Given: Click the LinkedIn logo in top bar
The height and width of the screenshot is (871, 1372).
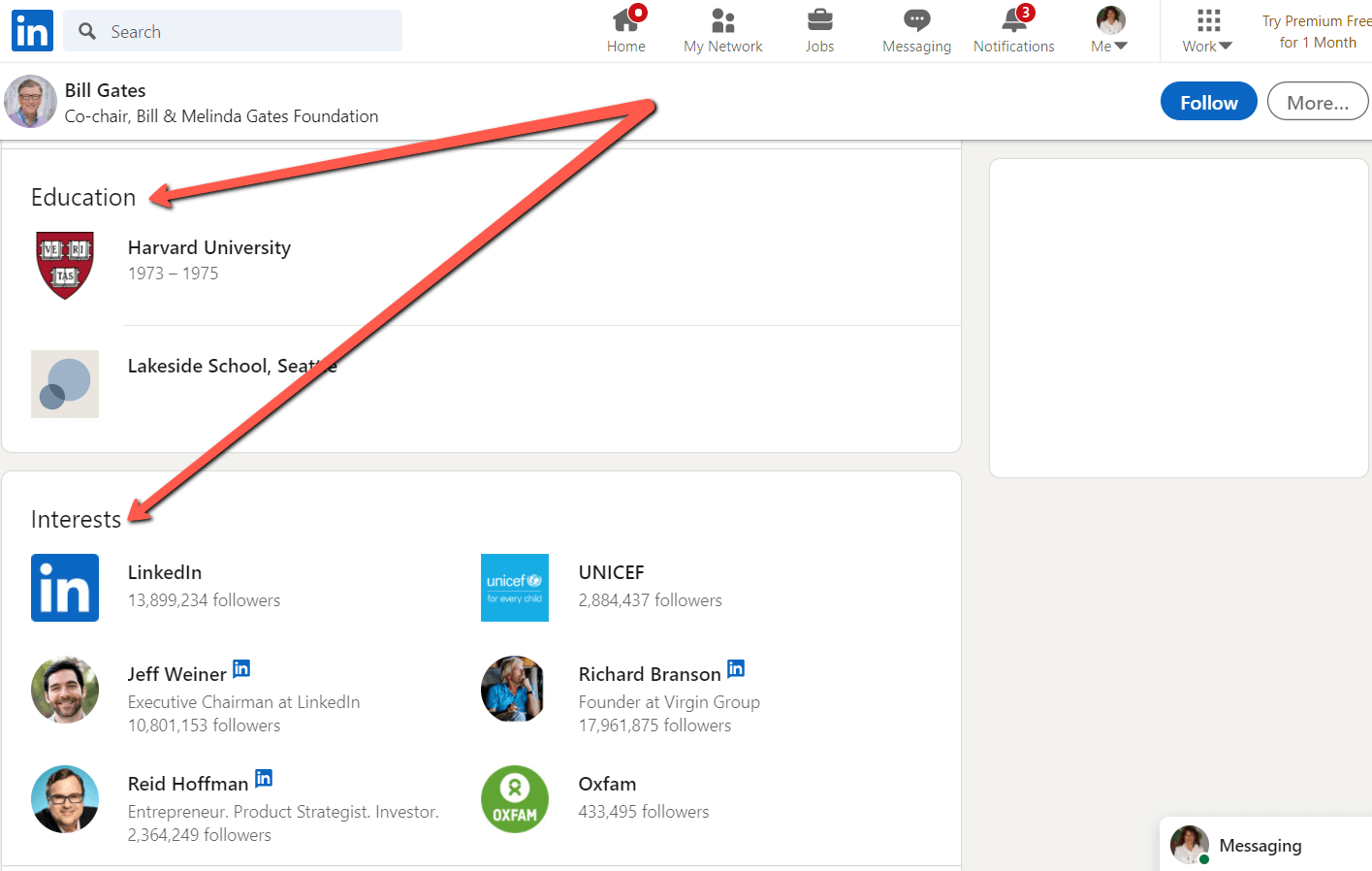Looking at the screenshot, I should 32,31.
